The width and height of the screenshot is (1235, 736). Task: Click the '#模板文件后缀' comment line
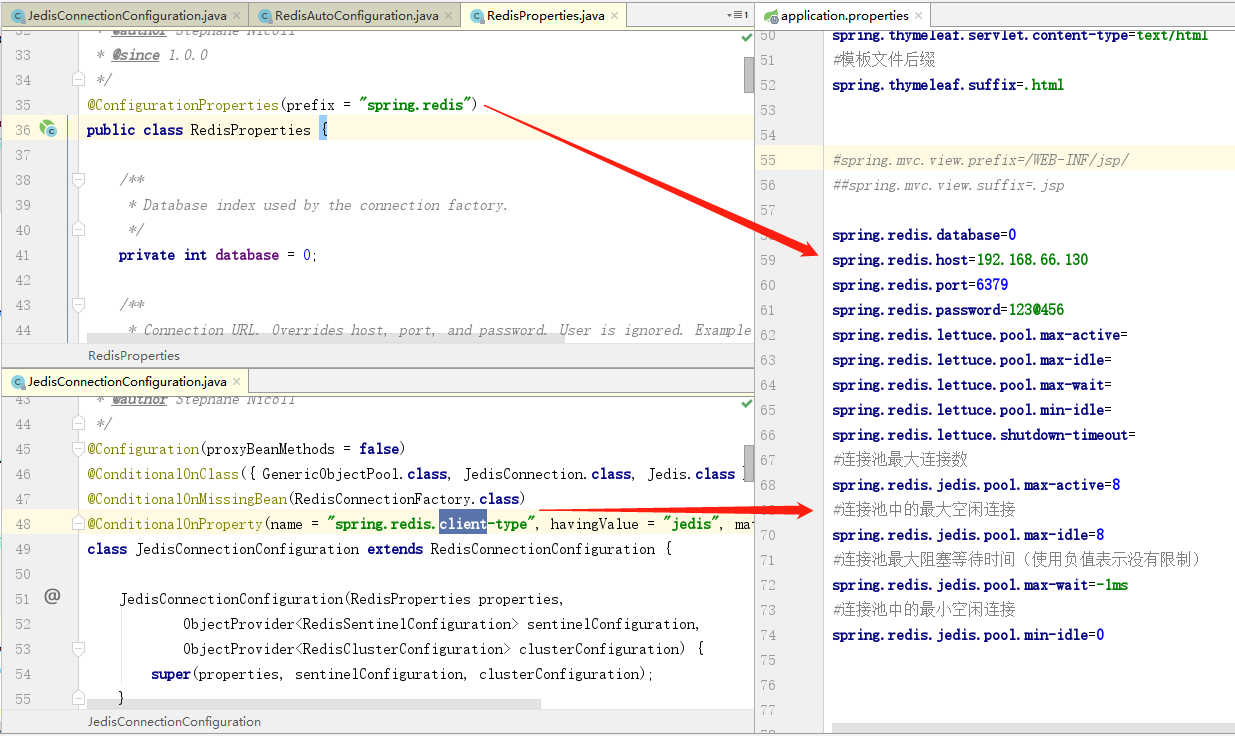(884, 60)
